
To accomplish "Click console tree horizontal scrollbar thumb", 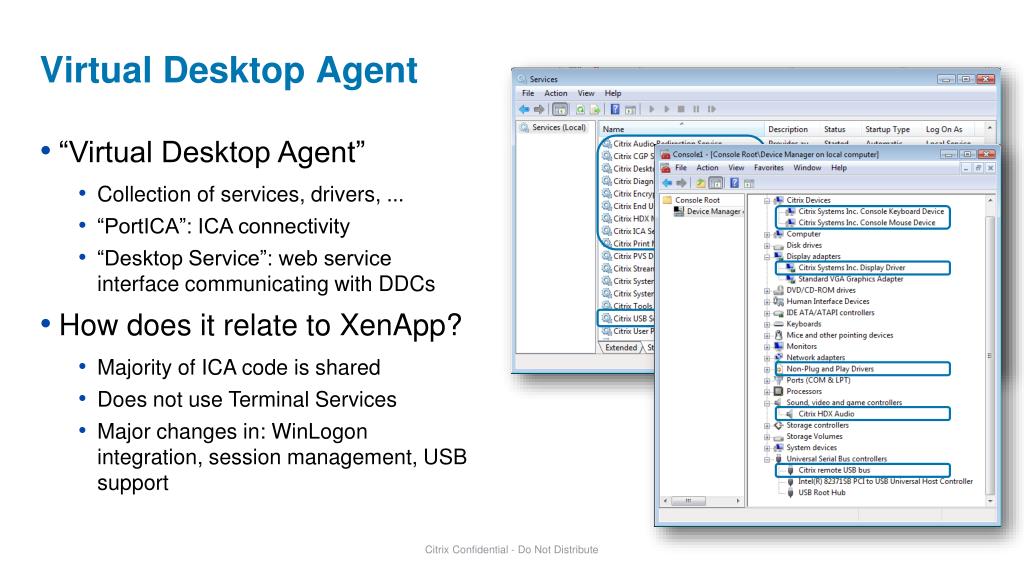I will (x=688, y=501).
